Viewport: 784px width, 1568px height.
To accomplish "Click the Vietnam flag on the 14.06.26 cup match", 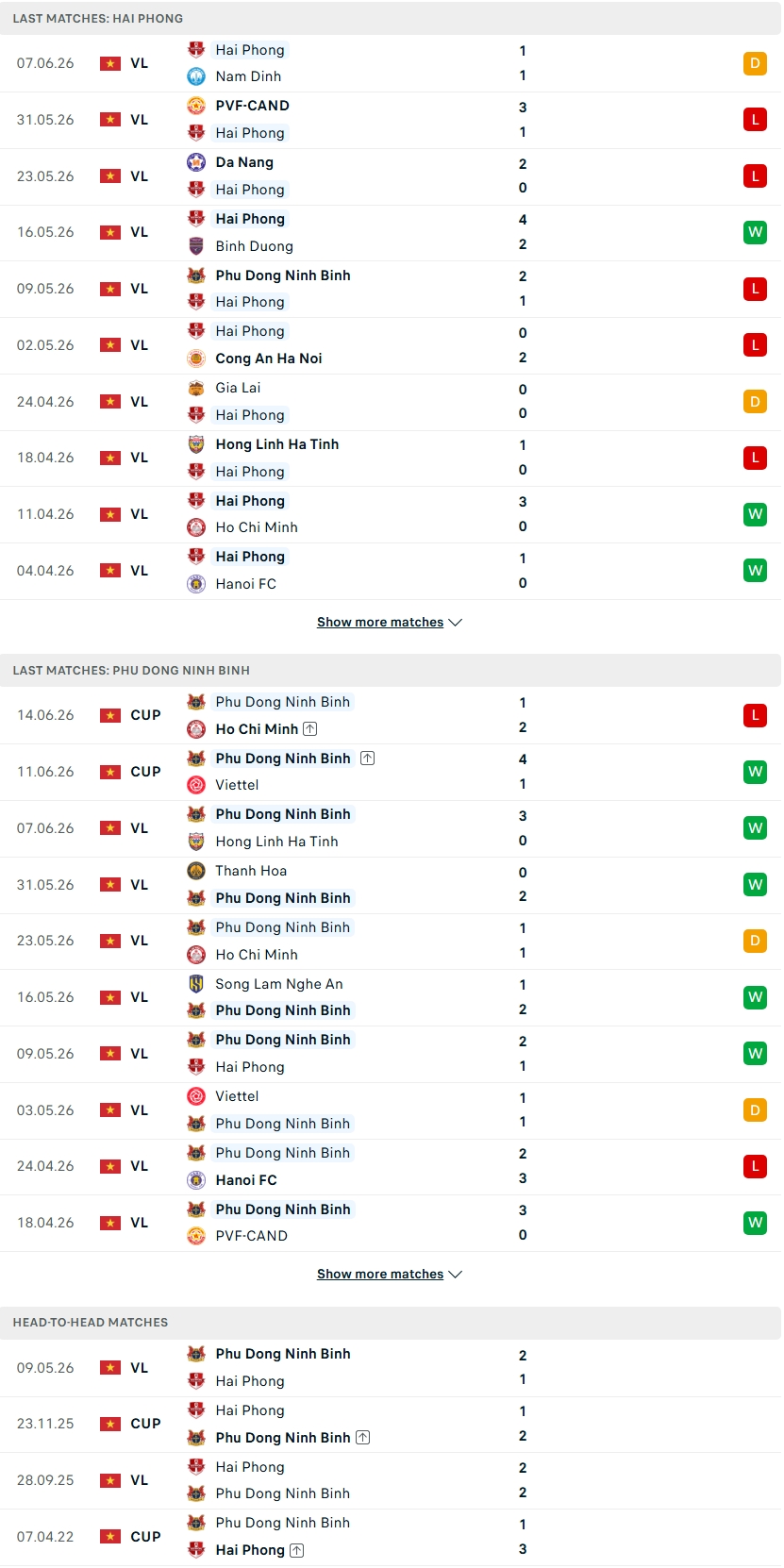I will point(110,715).
